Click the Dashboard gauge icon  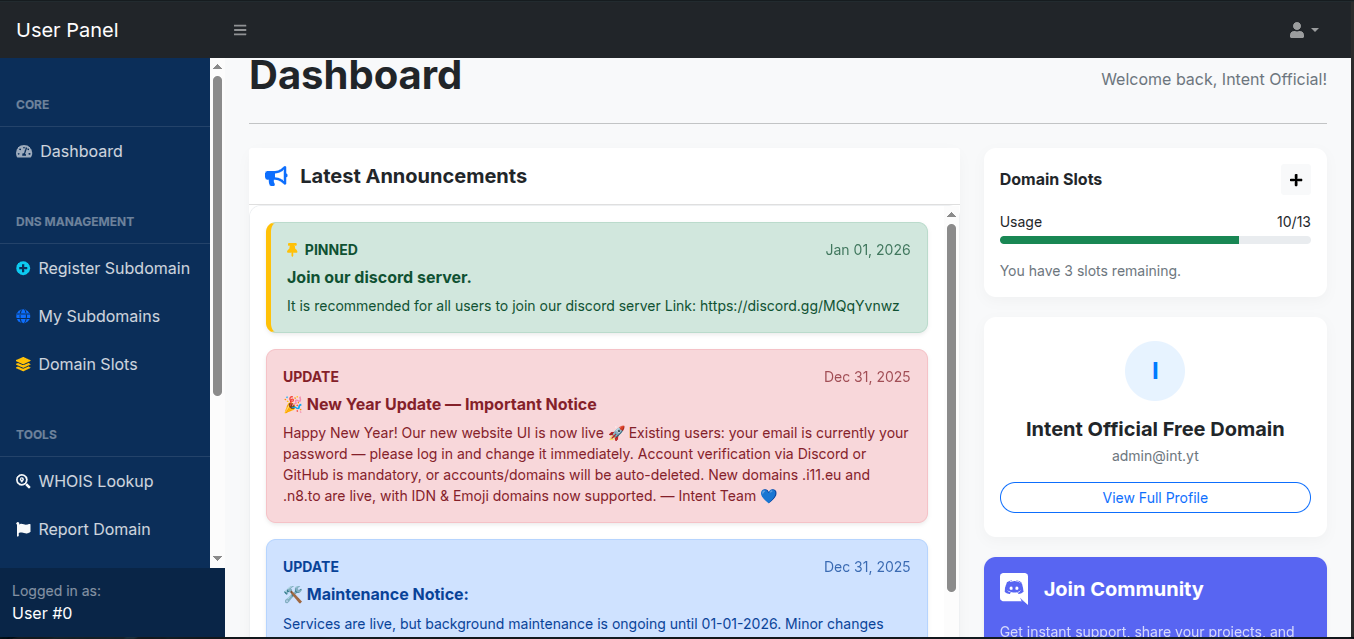(x=25, y=152)
